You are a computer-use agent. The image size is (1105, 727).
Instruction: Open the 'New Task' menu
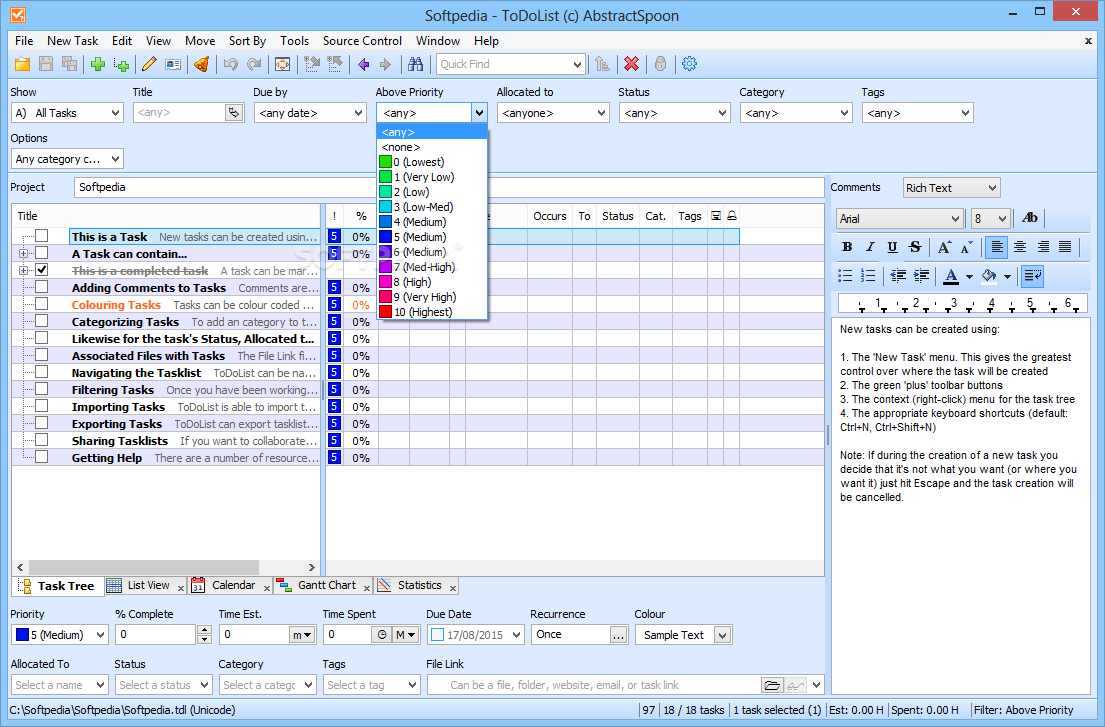point(73,41)
